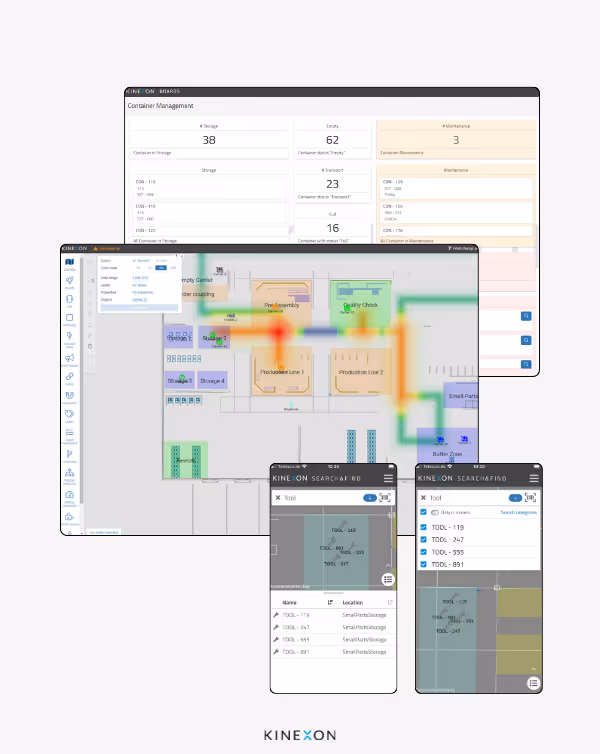Screen dimensions: 600x754
Task: Select TOOL - 247 row in left phone list
Action: pos(333,627)
